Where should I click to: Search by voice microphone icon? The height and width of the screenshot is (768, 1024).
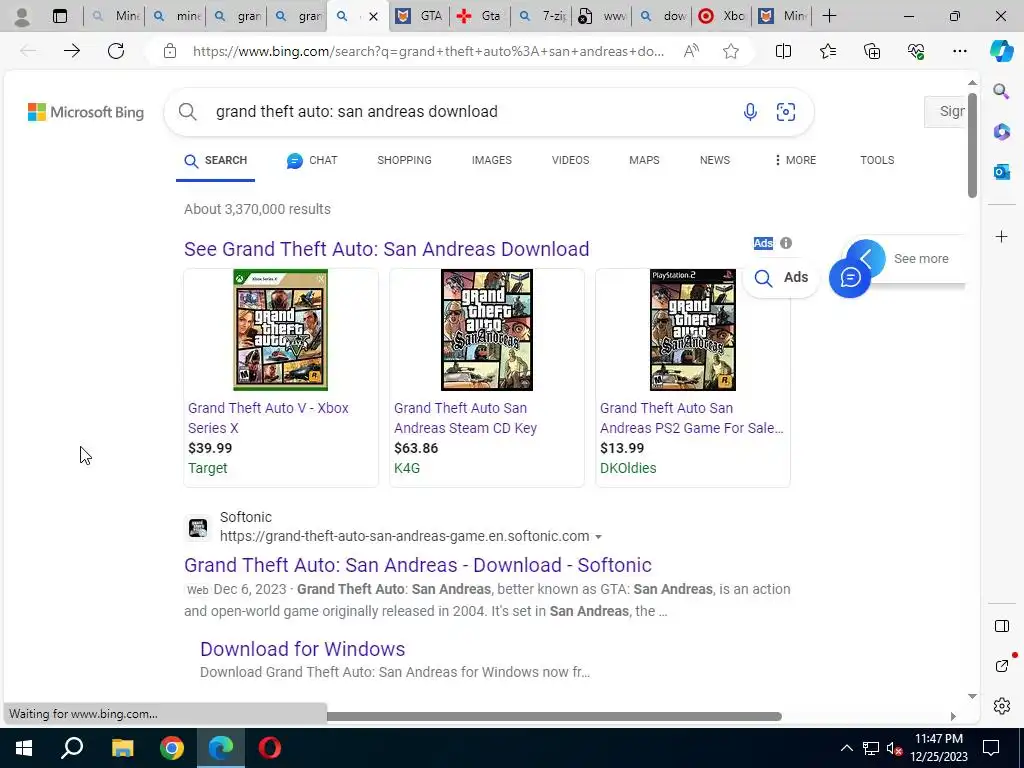[750, 112]
